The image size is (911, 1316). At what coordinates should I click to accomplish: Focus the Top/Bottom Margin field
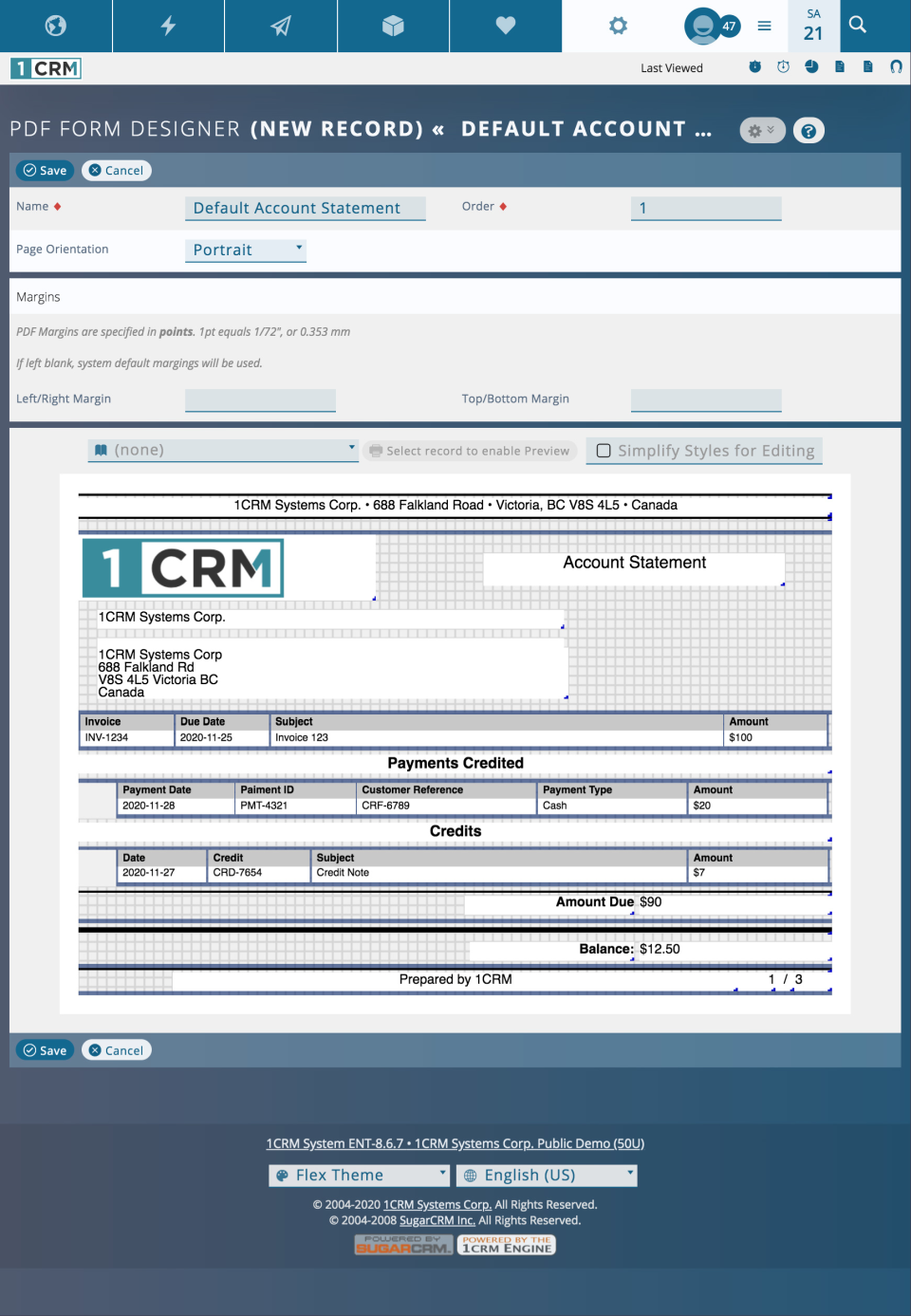point(706,400)
